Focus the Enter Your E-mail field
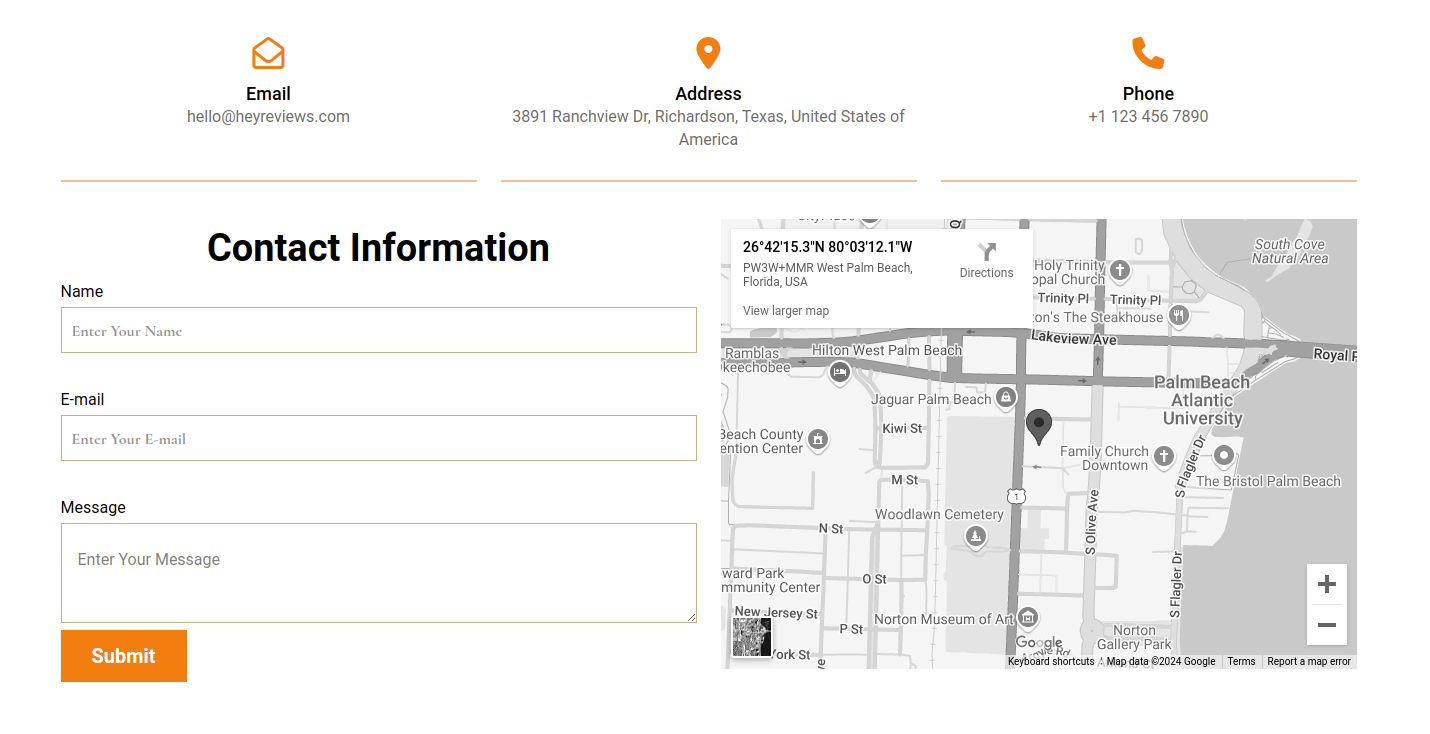This screenshot has height=734, width=1430. (x=378, y=438)
